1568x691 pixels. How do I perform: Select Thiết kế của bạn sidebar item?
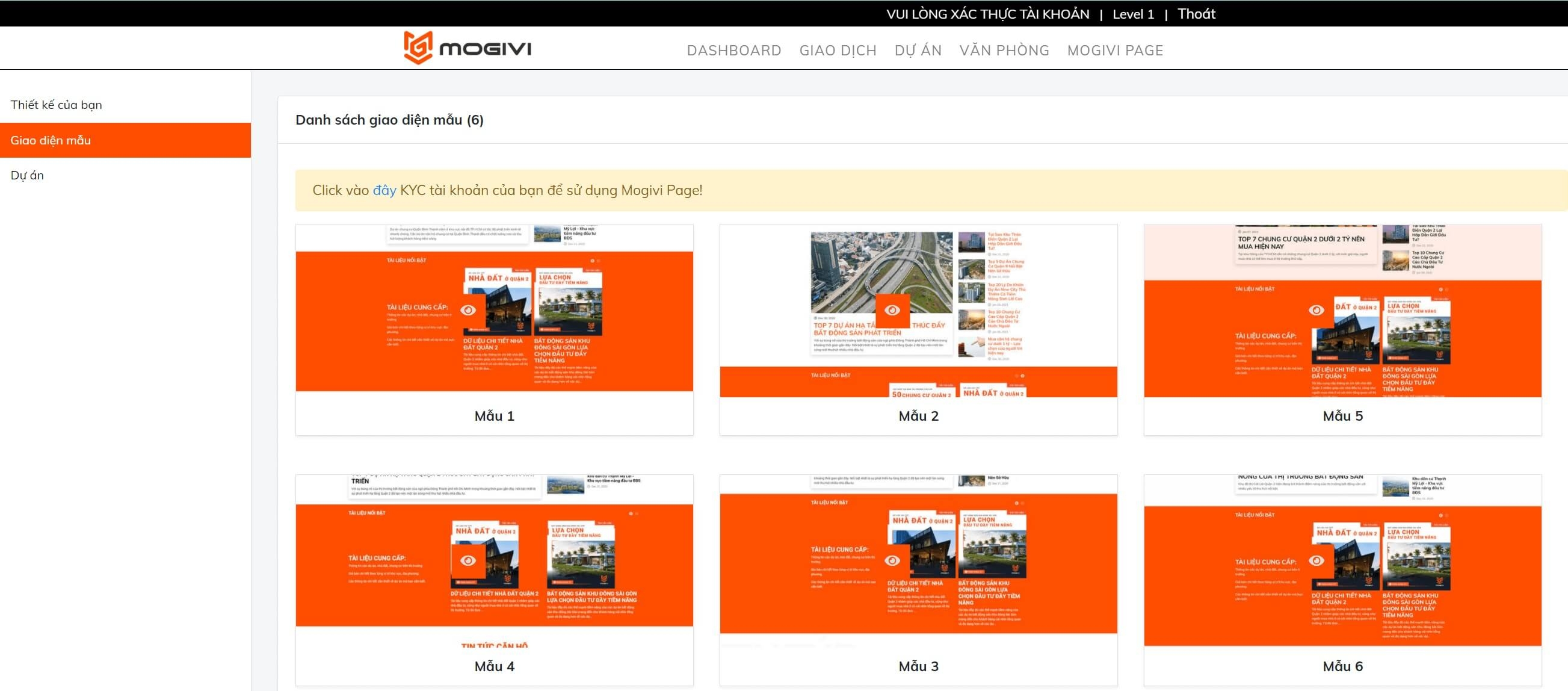pos(56,105)
